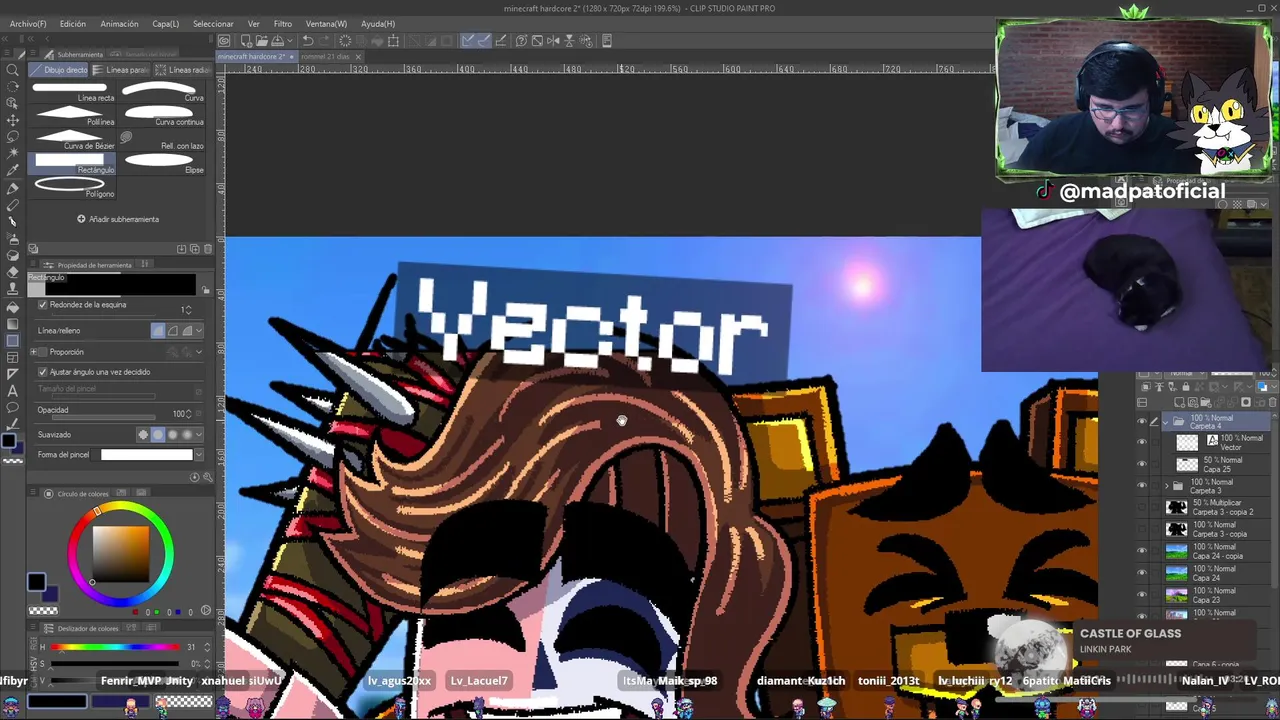The height and width of the screenshot is (720, 1280).
Task: Open the Edición menu
Action: click(72, 23)
